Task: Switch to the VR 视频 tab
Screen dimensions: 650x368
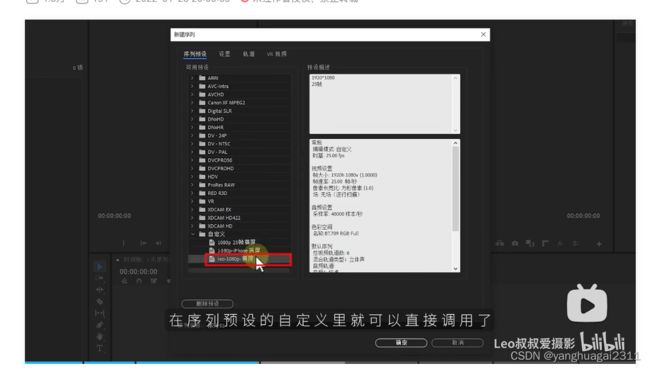Action: tap(276, 54)
